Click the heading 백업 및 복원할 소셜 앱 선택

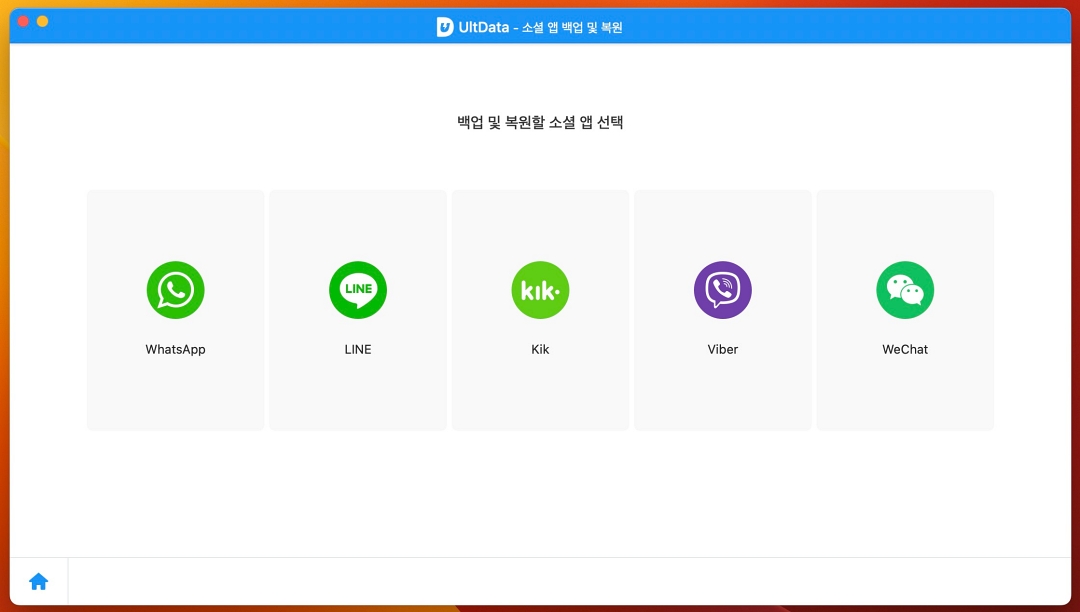coord(540,123)
